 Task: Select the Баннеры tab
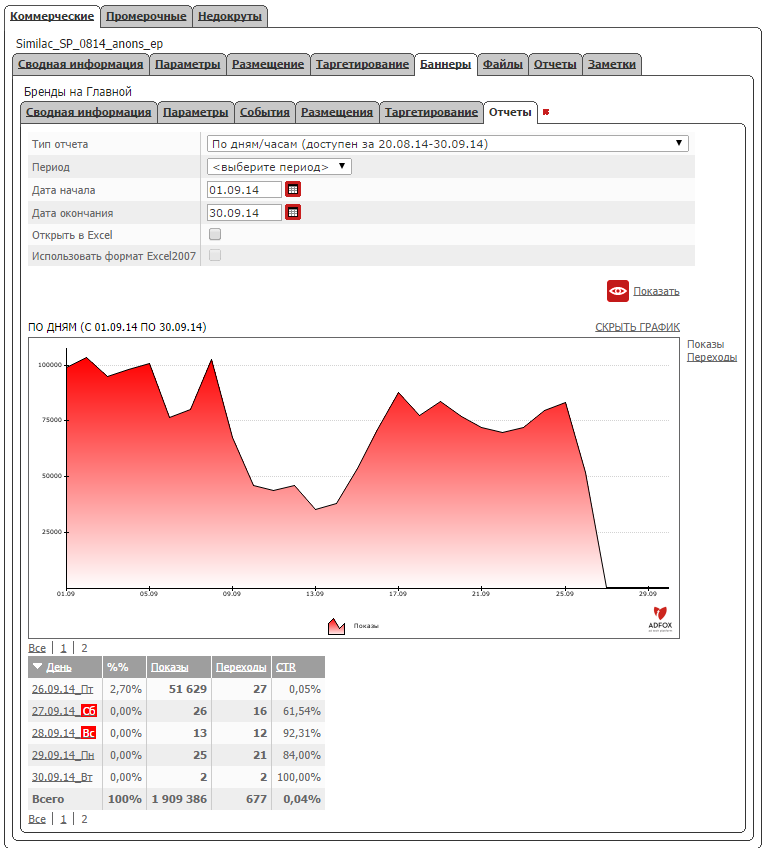coord(446,64)
